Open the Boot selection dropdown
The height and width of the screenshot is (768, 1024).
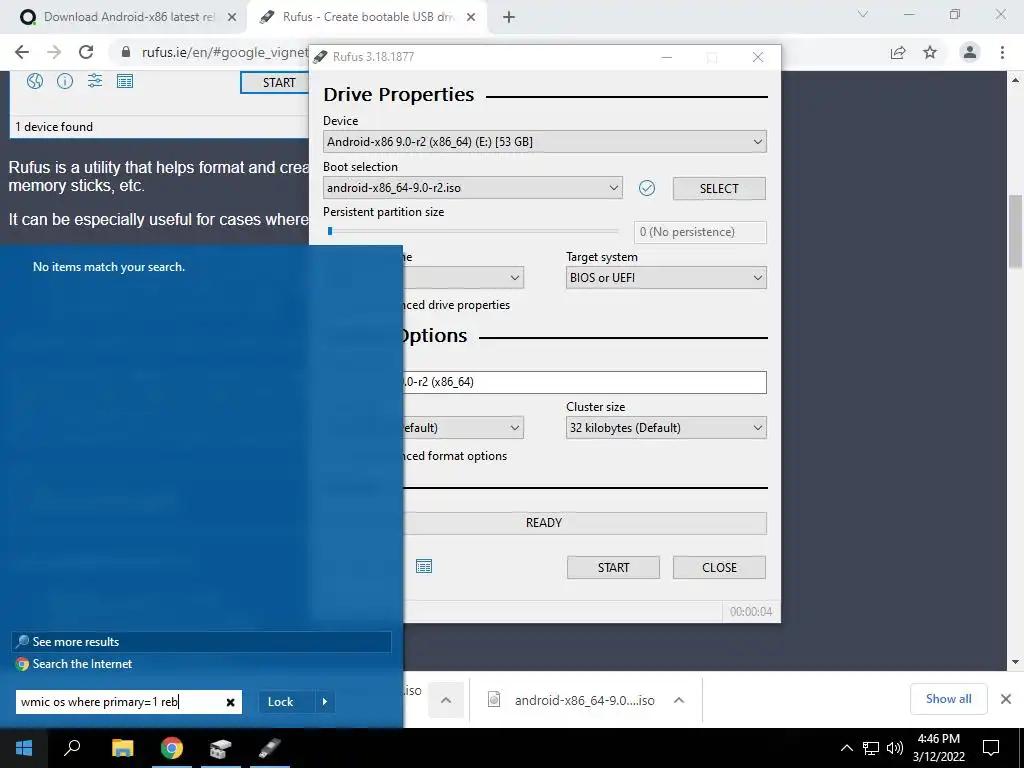pyautogui.click(x=472, y=188)
